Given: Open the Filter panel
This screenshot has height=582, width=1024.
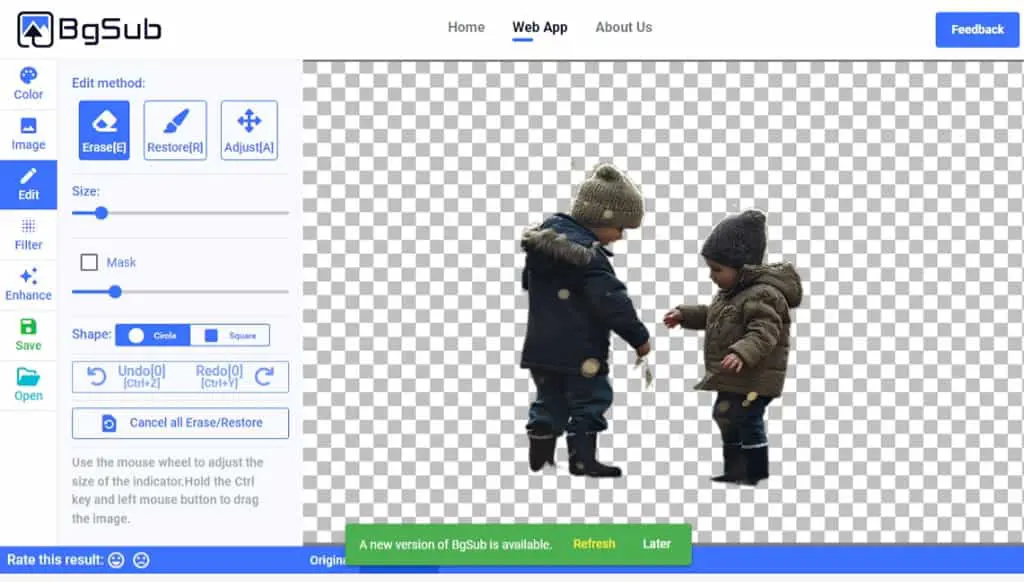Looking at the screenshot, I should [x=28, y=234].
